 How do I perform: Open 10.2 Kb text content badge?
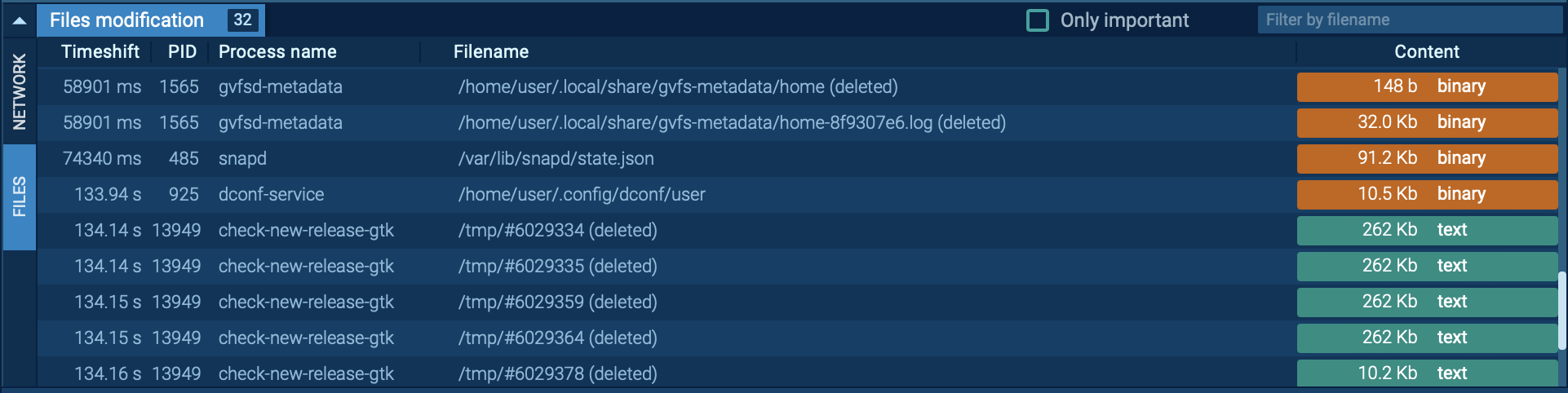point(1427,373)
